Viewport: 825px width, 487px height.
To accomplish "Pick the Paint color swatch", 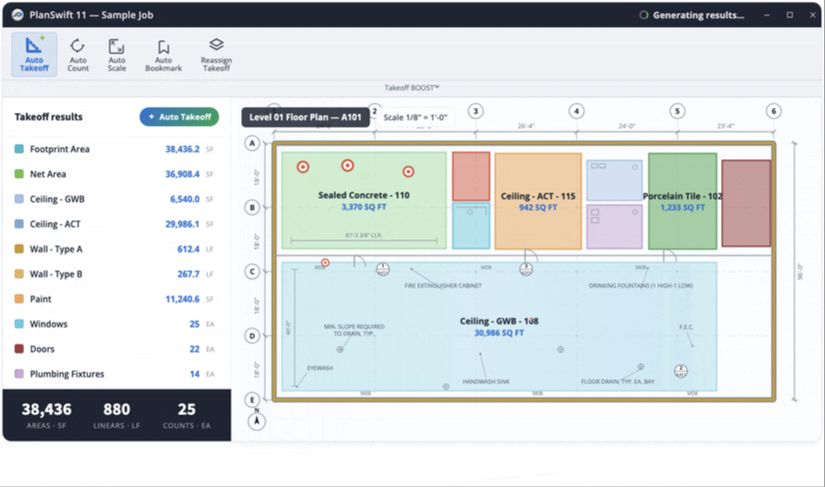I will point(19,299).
